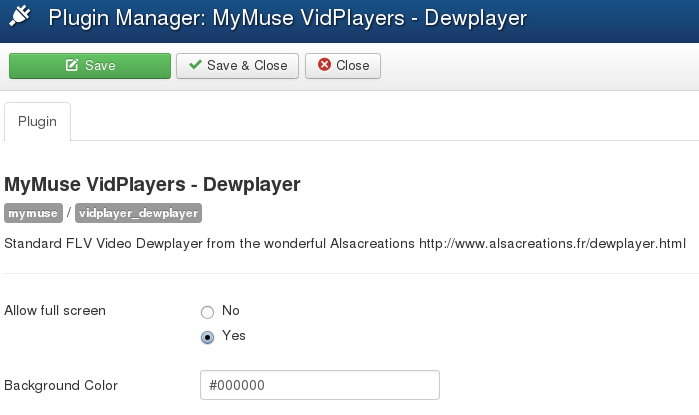699x415 pixels.
Task: Click the mymuse folder badge
Action: click(x=33, y=213)
